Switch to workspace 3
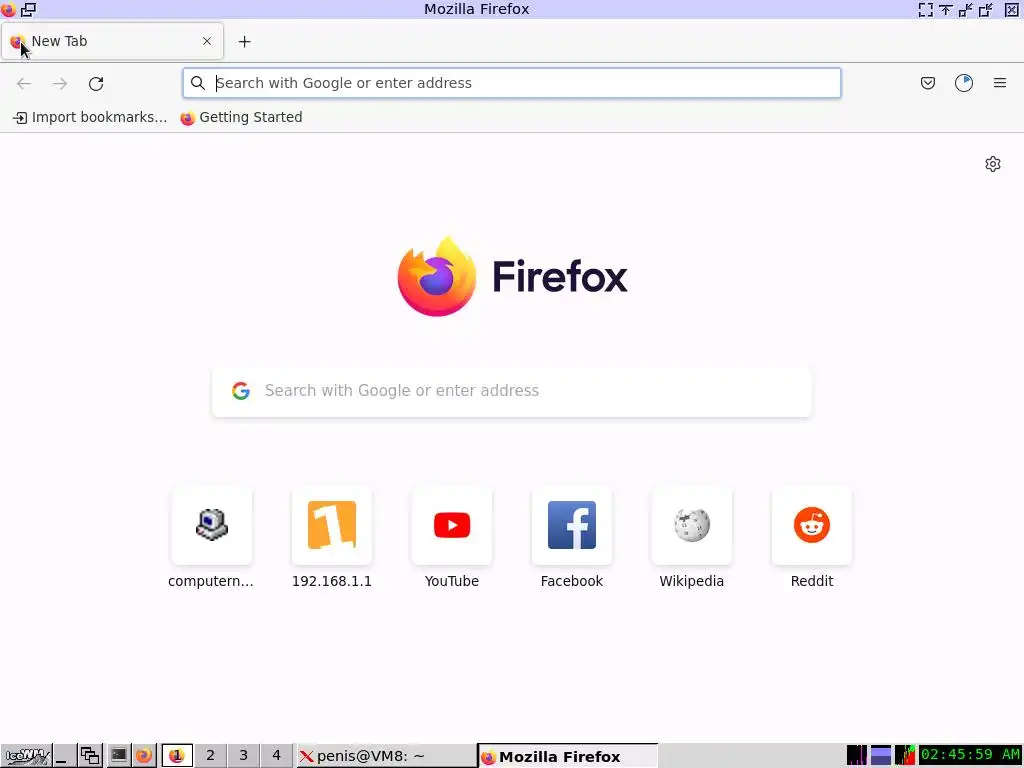 pos(244,756)
